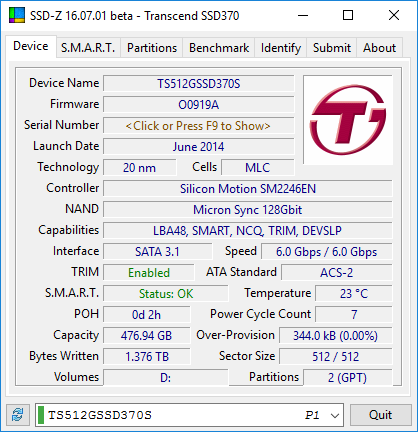Switch to the Partitions tab

click(x=152, y=48)
